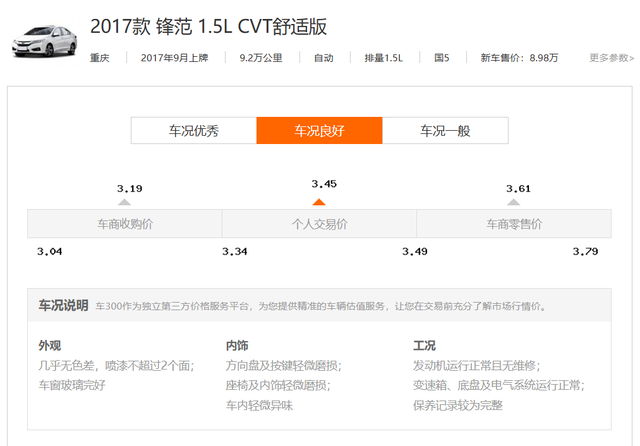Click the 内饰 section heading
This screenshot has height=446, width=640.
[237, 346]
